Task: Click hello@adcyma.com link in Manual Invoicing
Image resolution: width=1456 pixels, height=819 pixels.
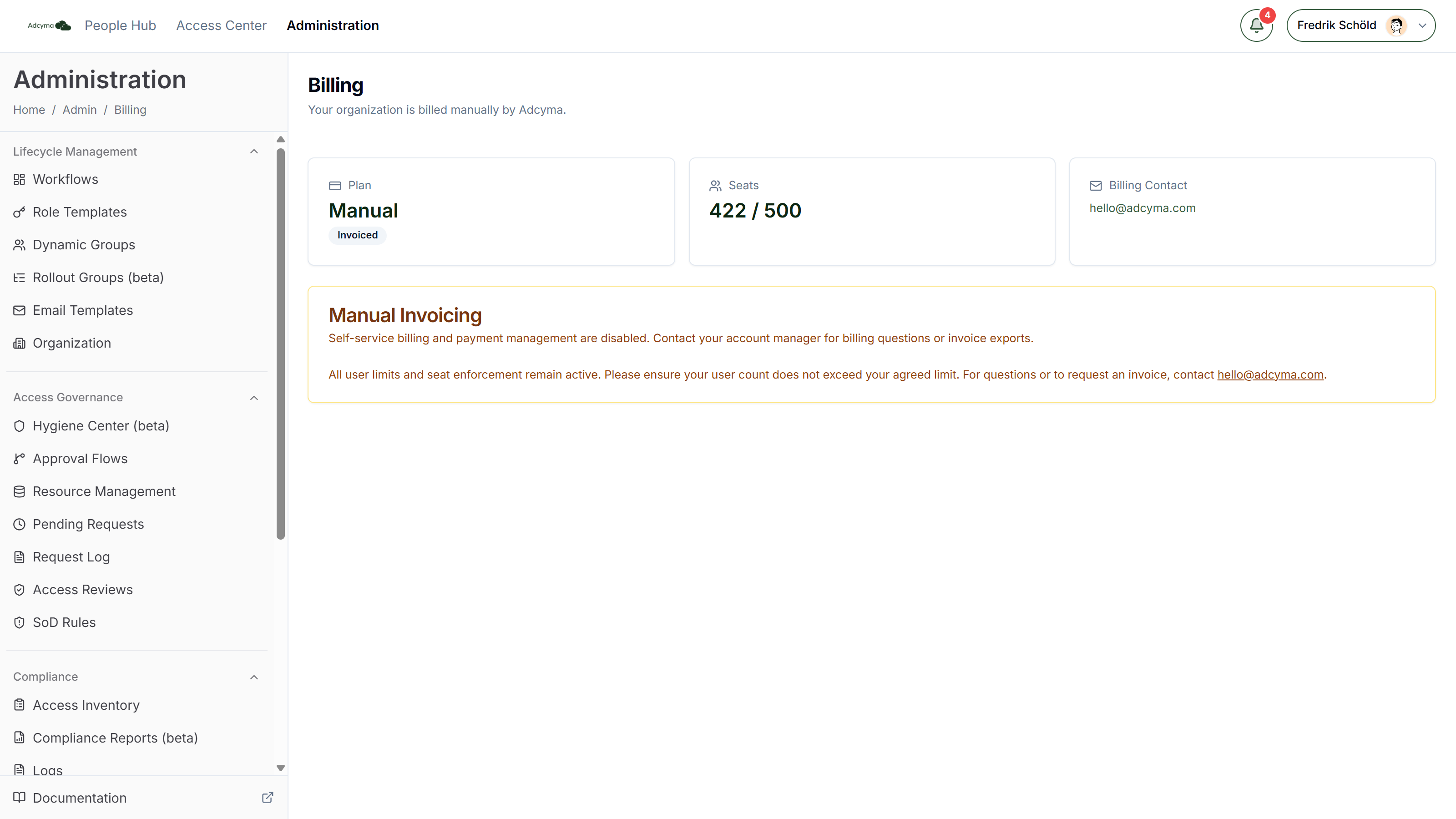Action: [x=1270, y=375]
